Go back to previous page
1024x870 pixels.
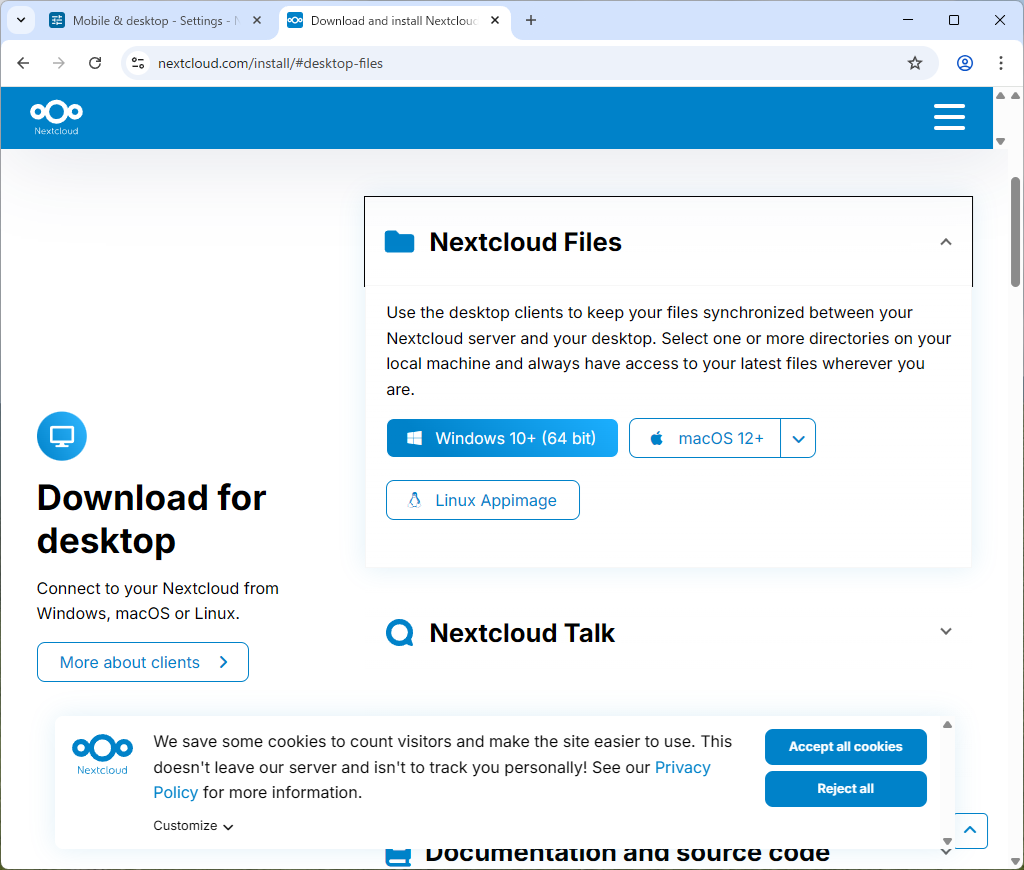click(23, 63)
